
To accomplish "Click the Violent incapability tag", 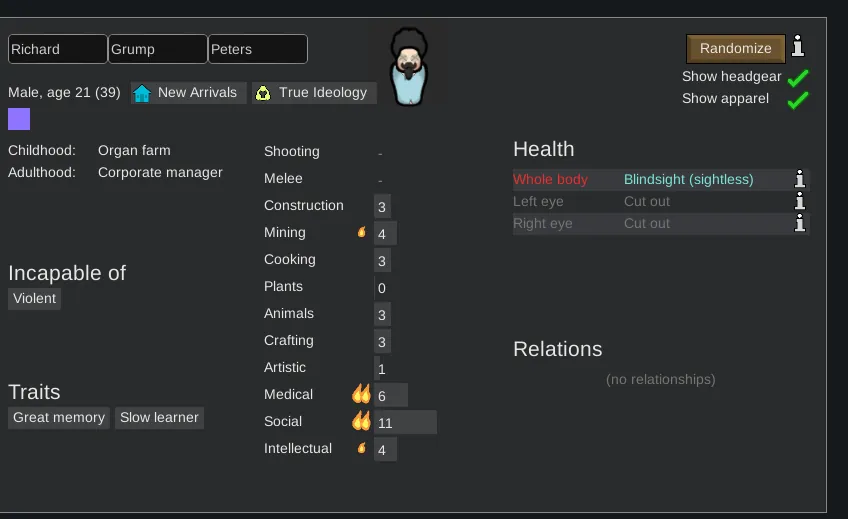I will [x=35, y=299].
